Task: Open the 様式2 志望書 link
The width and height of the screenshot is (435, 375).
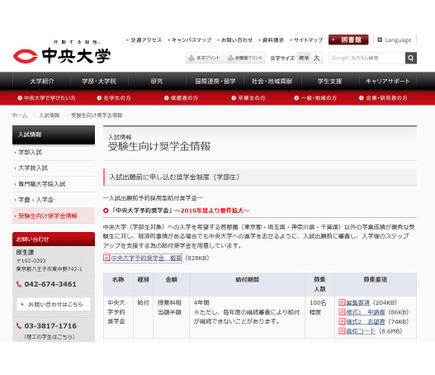Action: (x=366, y=322)
